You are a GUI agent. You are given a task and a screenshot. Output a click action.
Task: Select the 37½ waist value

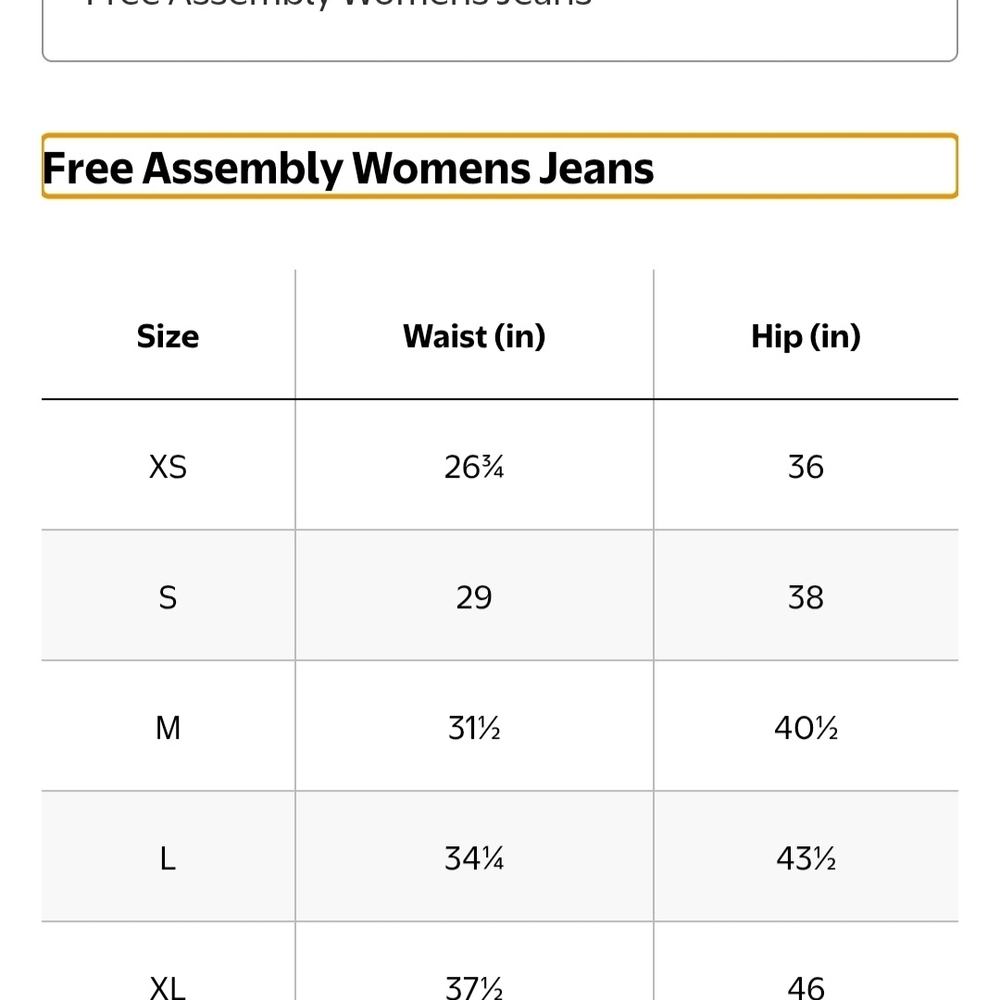coord(474,988)
